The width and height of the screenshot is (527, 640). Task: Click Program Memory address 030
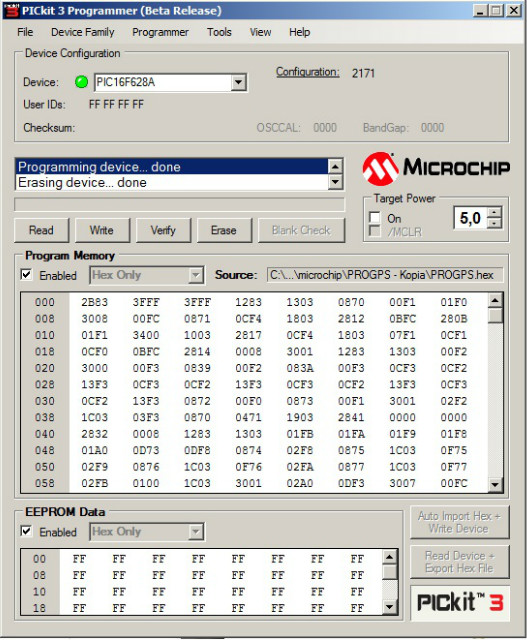(x=44, y=401)
